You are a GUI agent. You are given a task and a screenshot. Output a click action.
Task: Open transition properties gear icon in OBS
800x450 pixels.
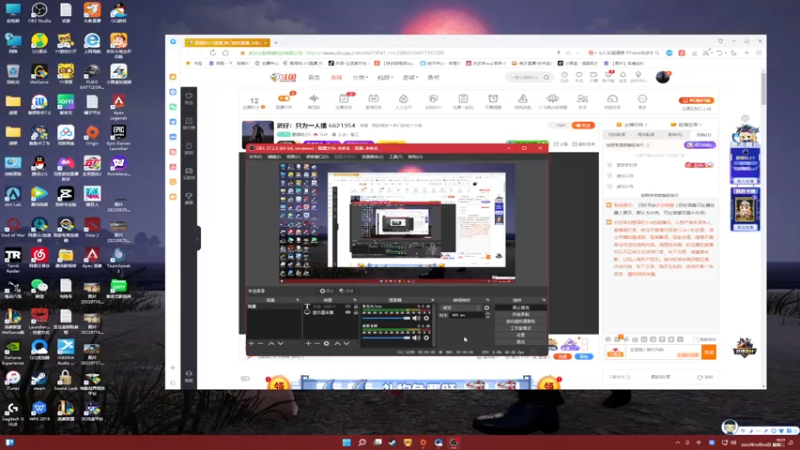click(x=487, y=308)
